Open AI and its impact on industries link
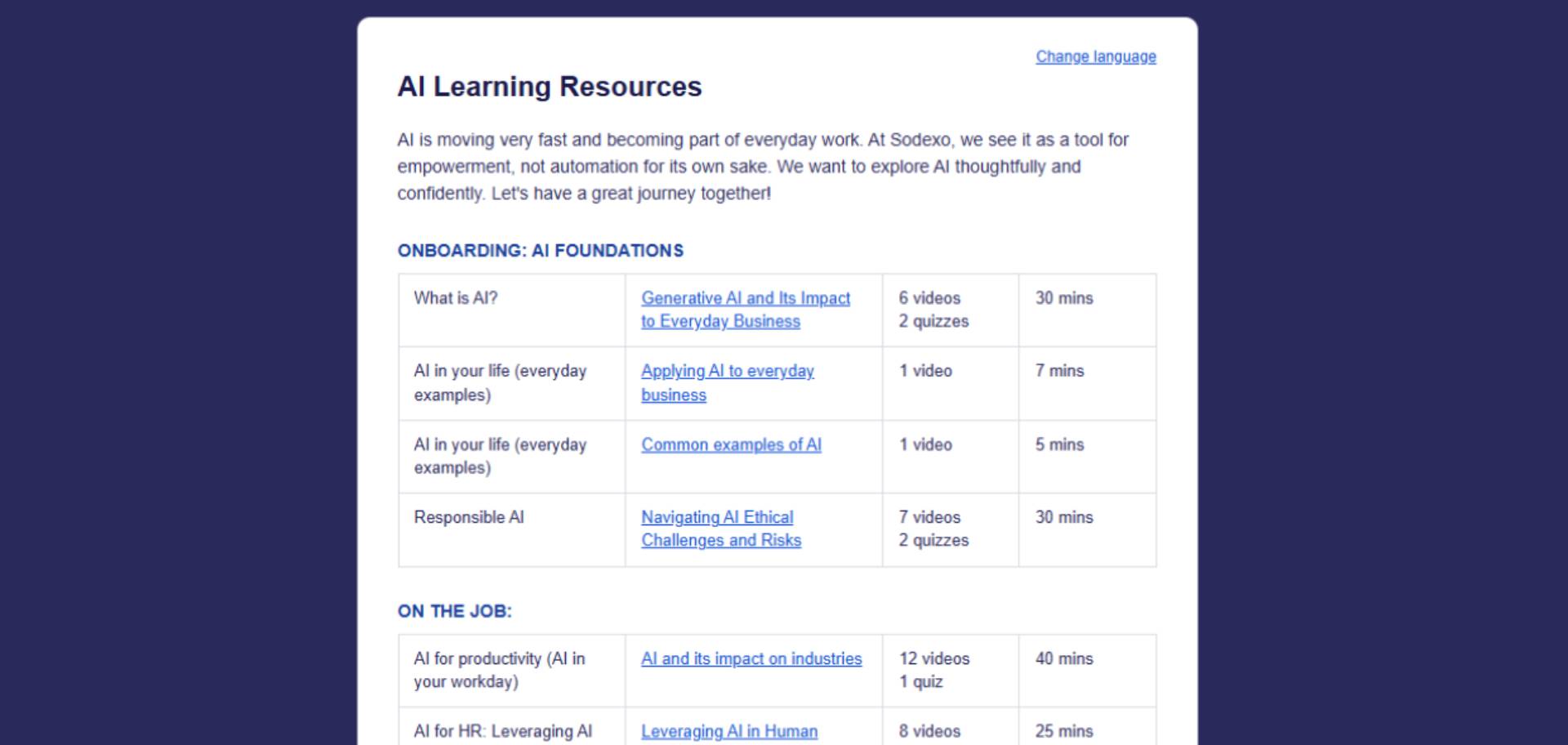The image size is (1568, 745). 751,658
